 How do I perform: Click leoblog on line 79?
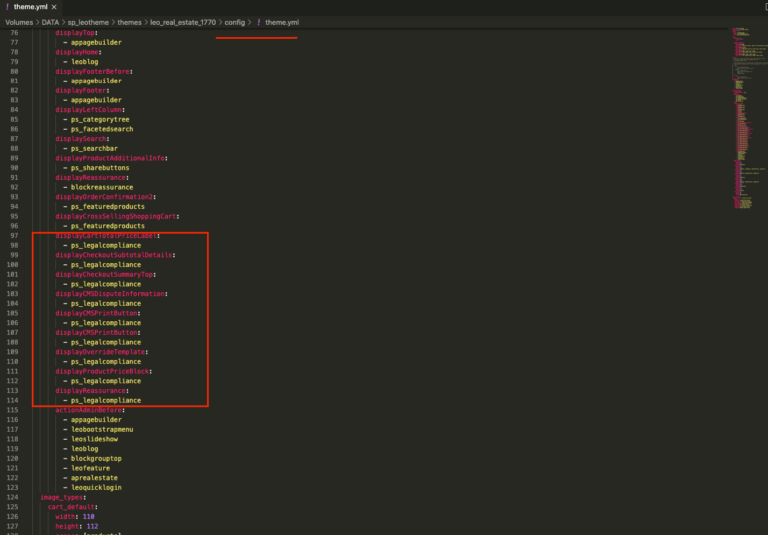pyautogui.click(x=85, y=62)
